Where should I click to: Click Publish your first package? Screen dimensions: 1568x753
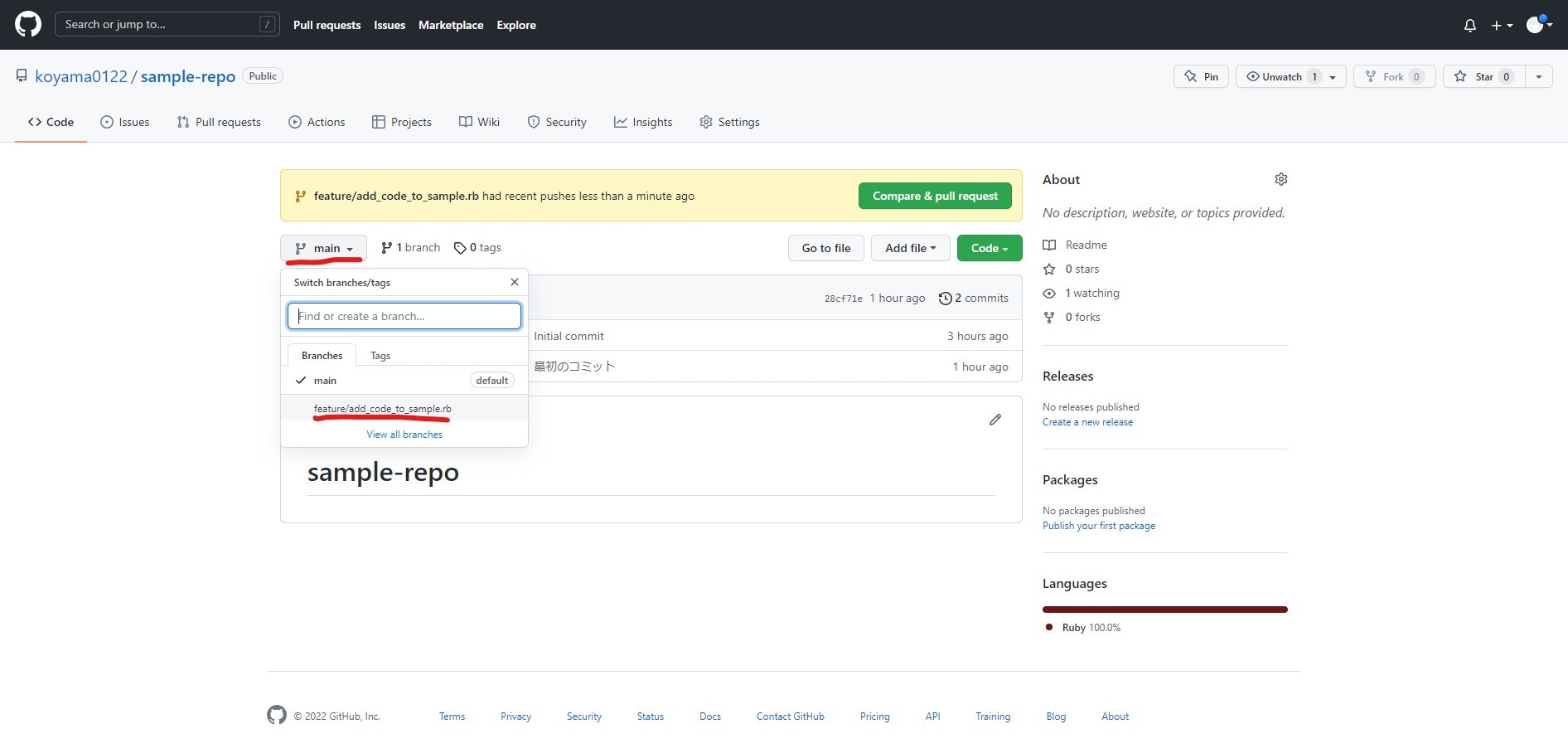(x=1099, y=526)
